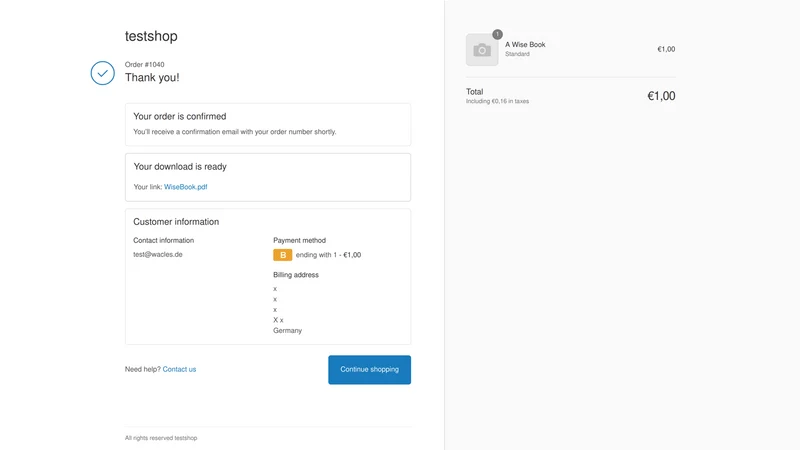The image size is (800, 450).
Task: Click the Including €0,16 in taxes note
Action: [x=497, y=101]
